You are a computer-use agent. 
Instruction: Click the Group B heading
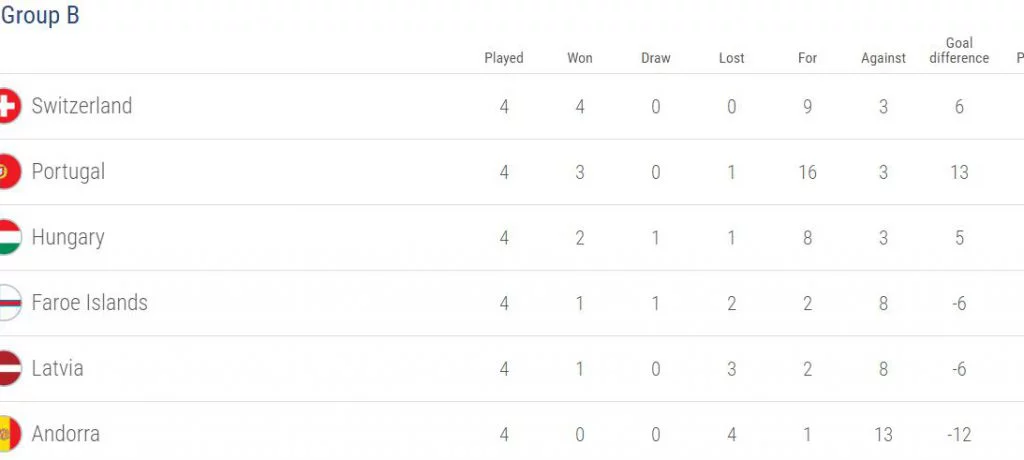(x=40, y=16)
